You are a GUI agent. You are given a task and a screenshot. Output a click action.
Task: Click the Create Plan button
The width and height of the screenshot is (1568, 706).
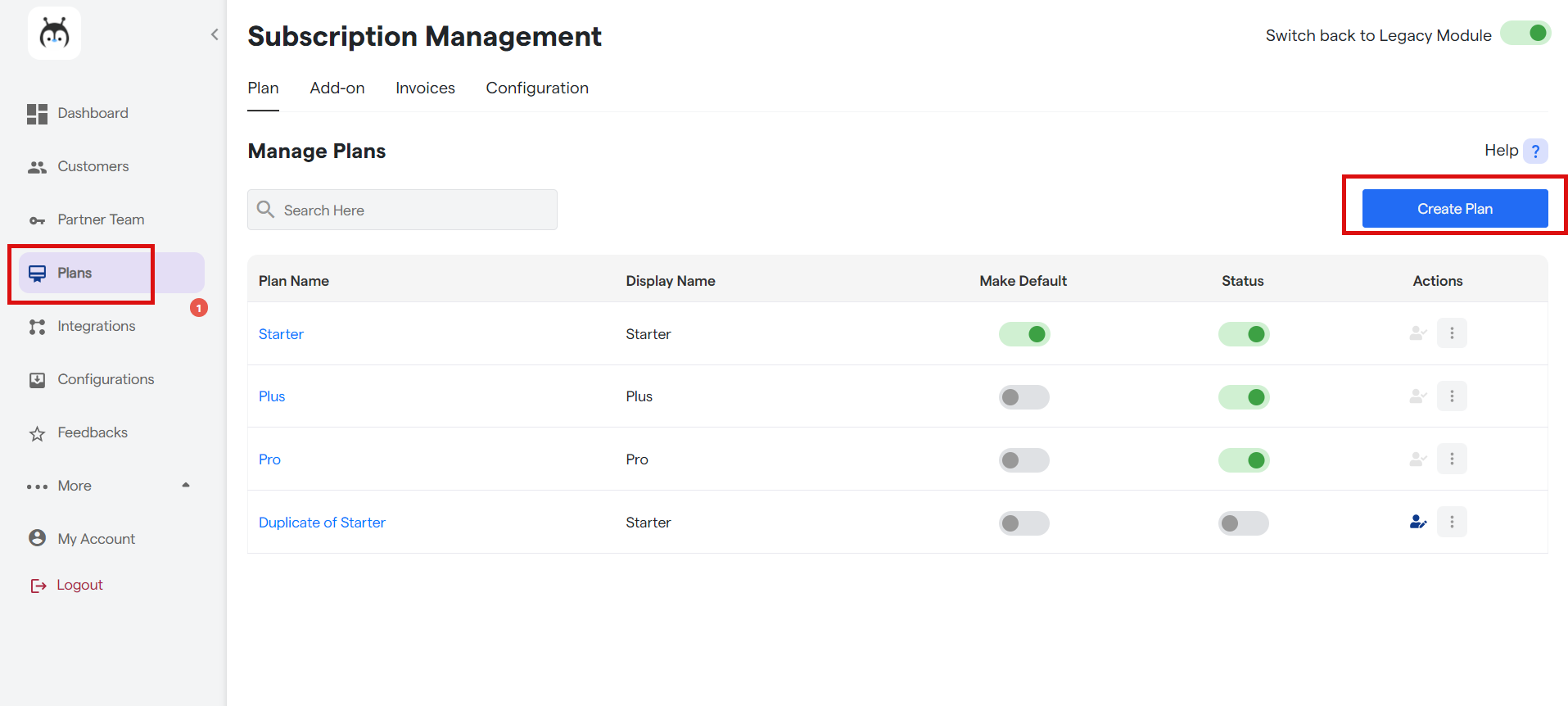(1454, 209)
